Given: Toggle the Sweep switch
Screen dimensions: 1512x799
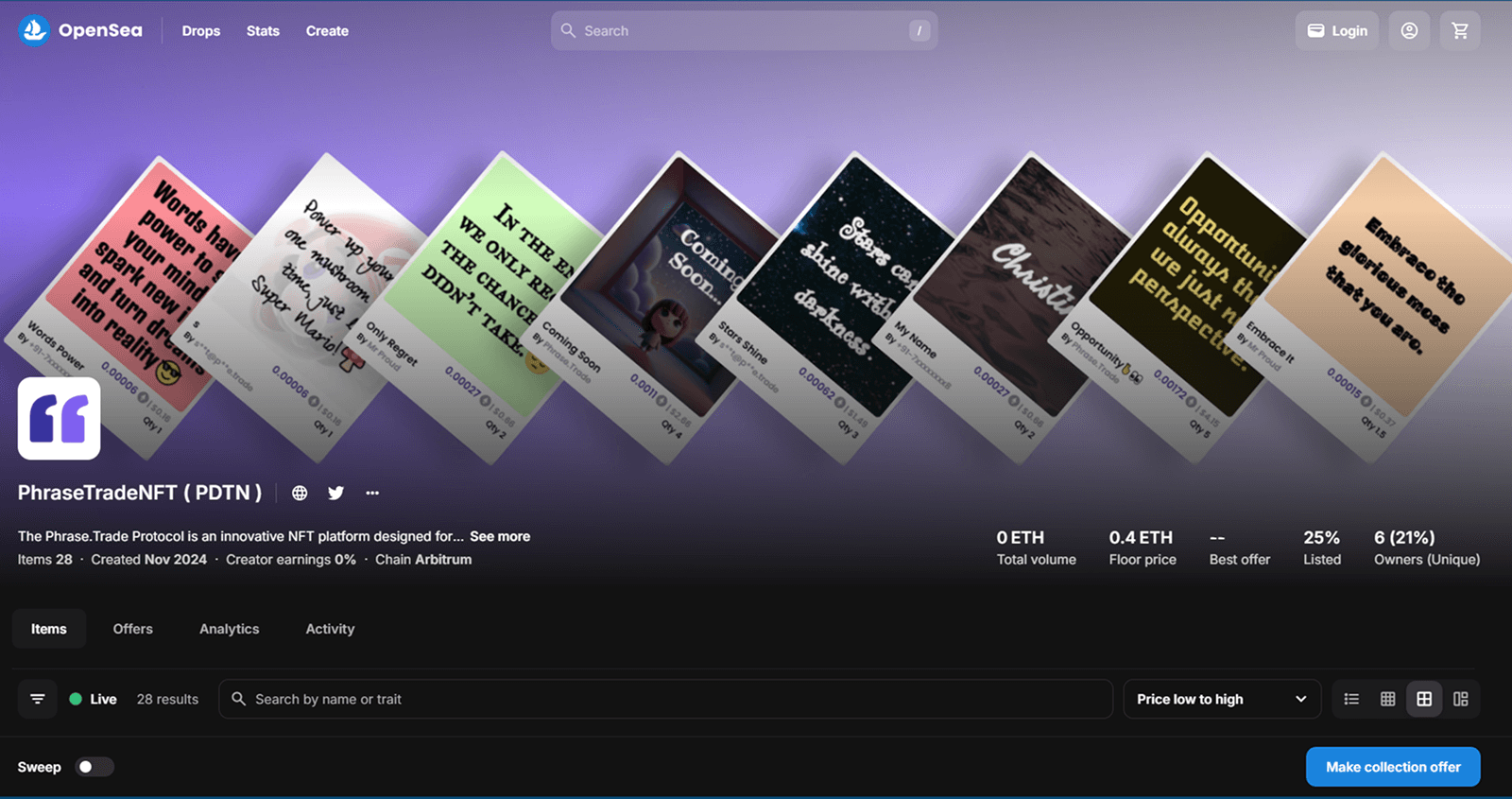Looking at the screenshot, I should click(x=94, y=767).
